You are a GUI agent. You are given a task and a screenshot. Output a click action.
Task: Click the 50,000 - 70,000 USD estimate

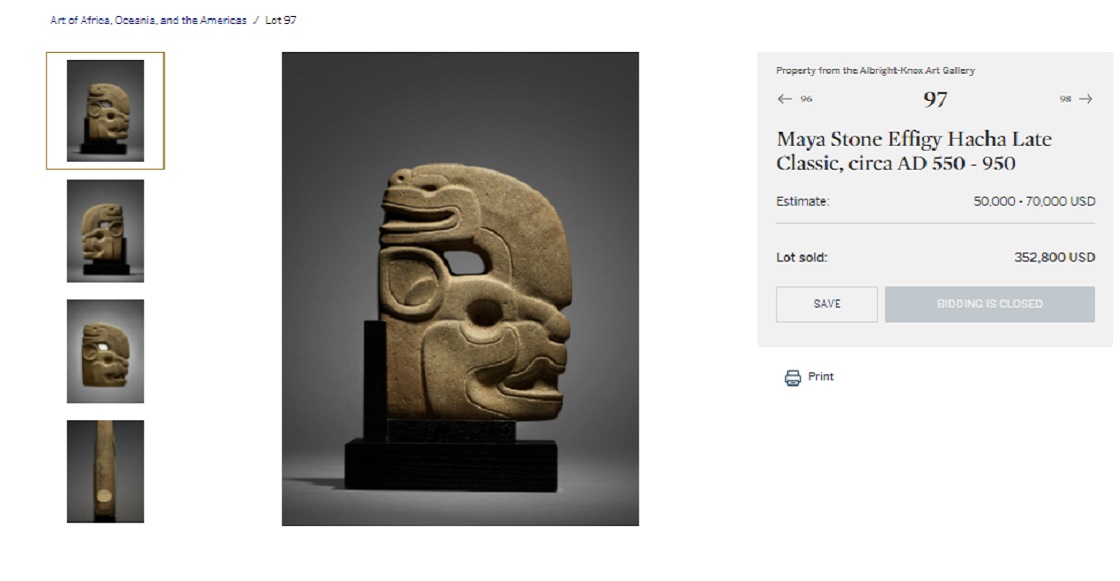(x=1034, y=201)
